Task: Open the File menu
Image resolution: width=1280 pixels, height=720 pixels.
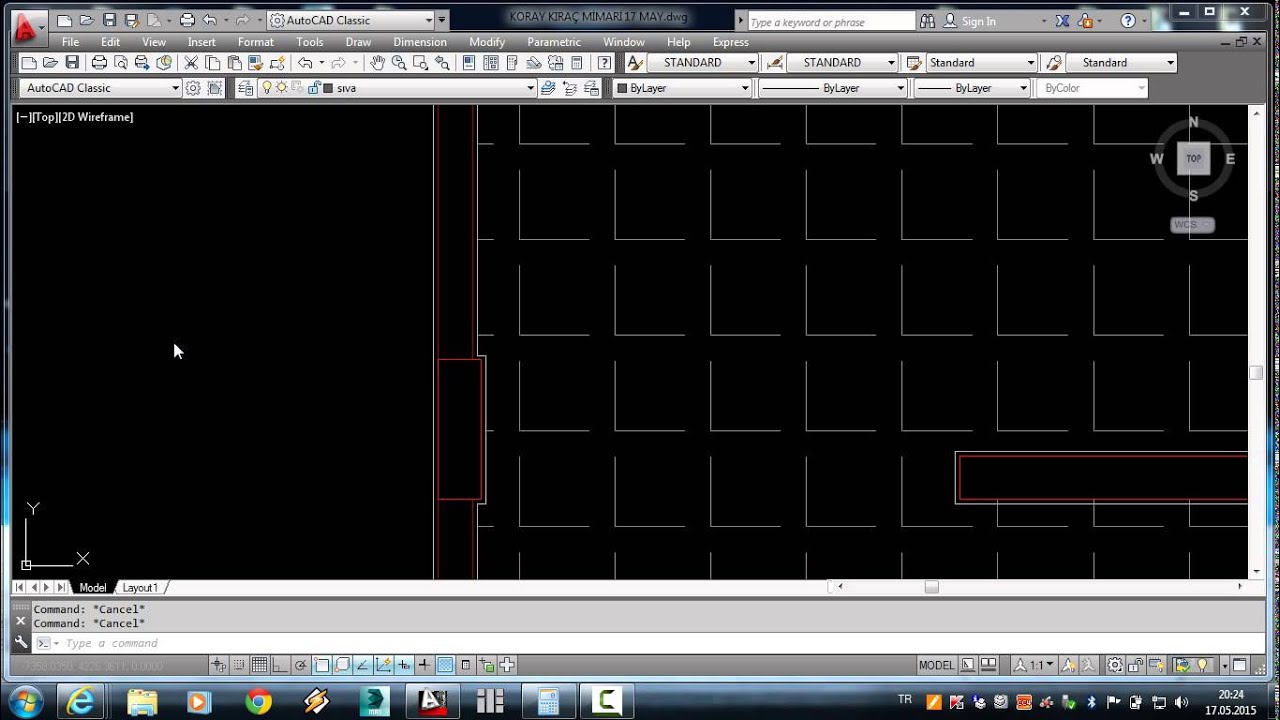Action: [70, 42]
